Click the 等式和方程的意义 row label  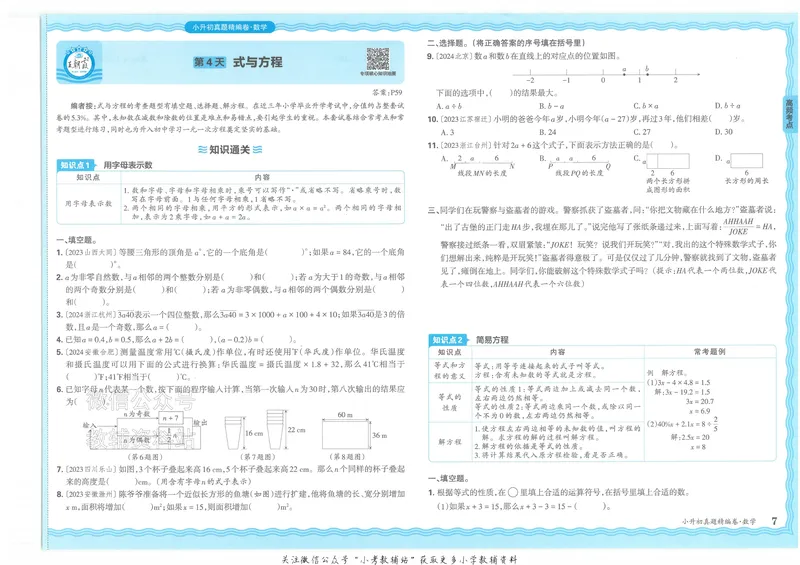point(449,371)
